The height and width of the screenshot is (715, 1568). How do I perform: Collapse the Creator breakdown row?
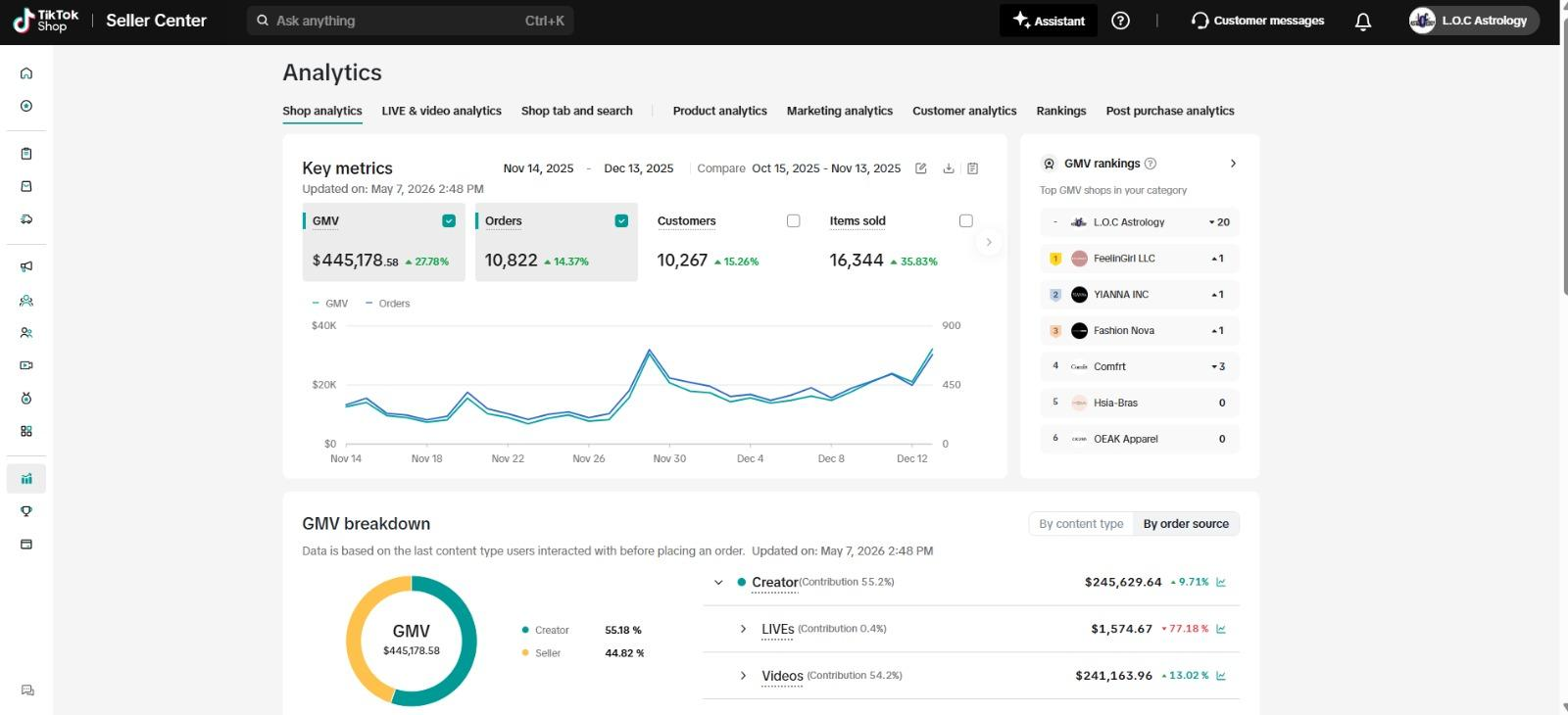(x=718, y=583)
